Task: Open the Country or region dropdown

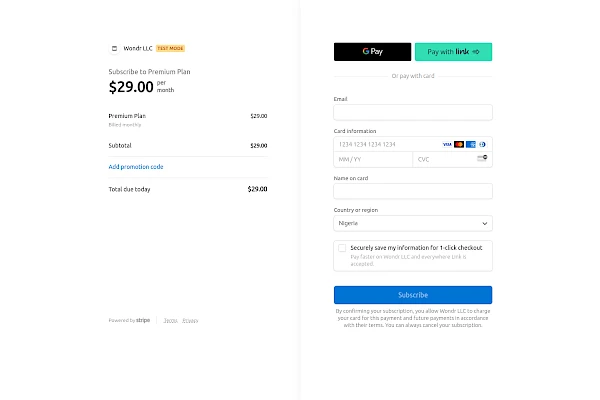Action: click(412, 223)
